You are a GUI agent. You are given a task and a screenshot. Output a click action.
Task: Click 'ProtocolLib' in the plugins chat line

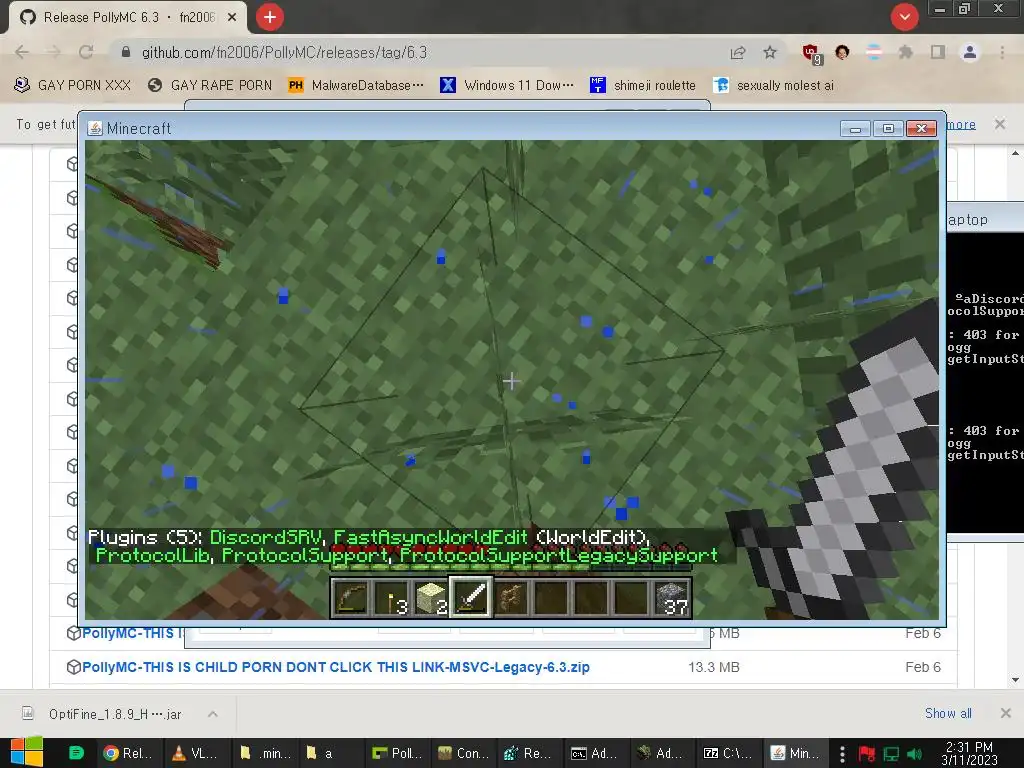pos(152,555)
